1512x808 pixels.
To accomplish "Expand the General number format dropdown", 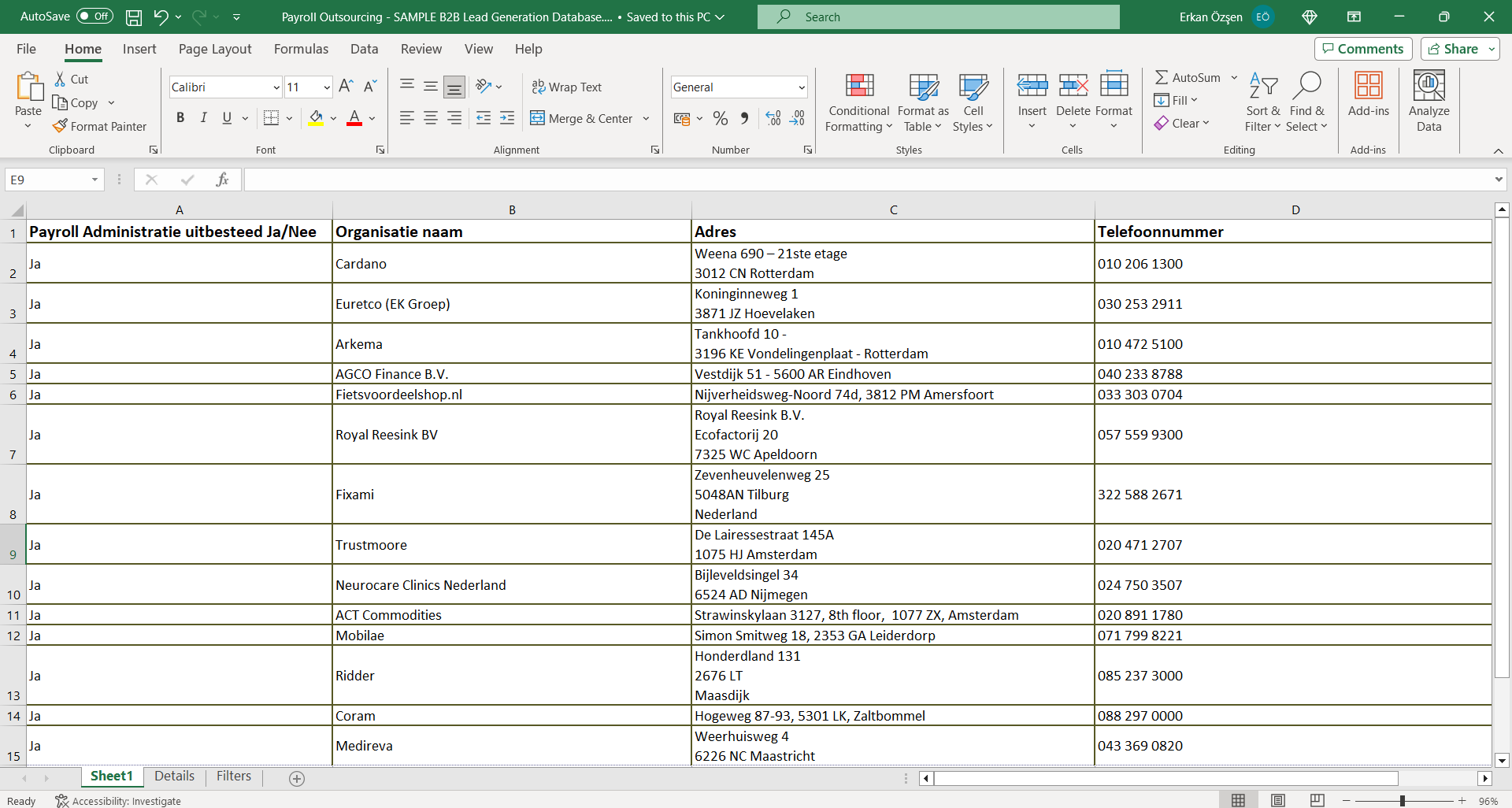I will pyautogui.click(x=801, y=87).
